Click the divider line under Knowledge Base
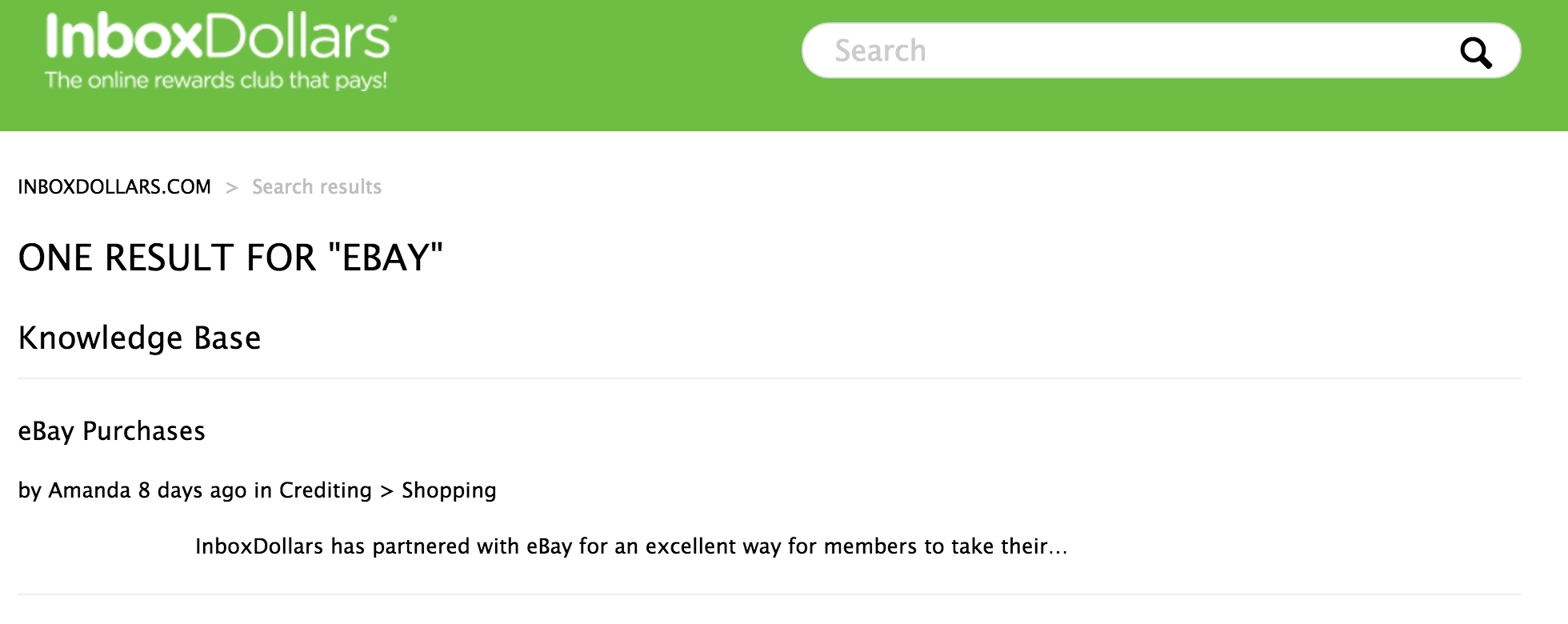 769,378
